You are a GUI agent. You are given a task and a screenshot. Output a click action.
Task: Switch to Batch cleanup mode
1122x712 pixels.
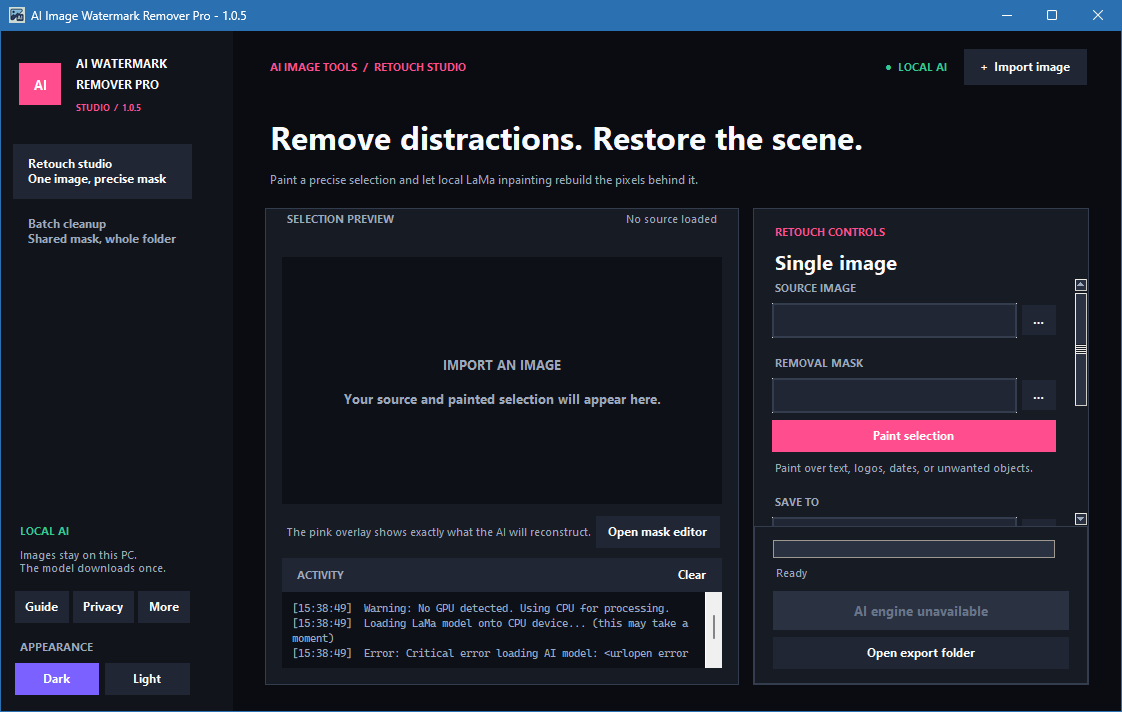click(102, 231)
